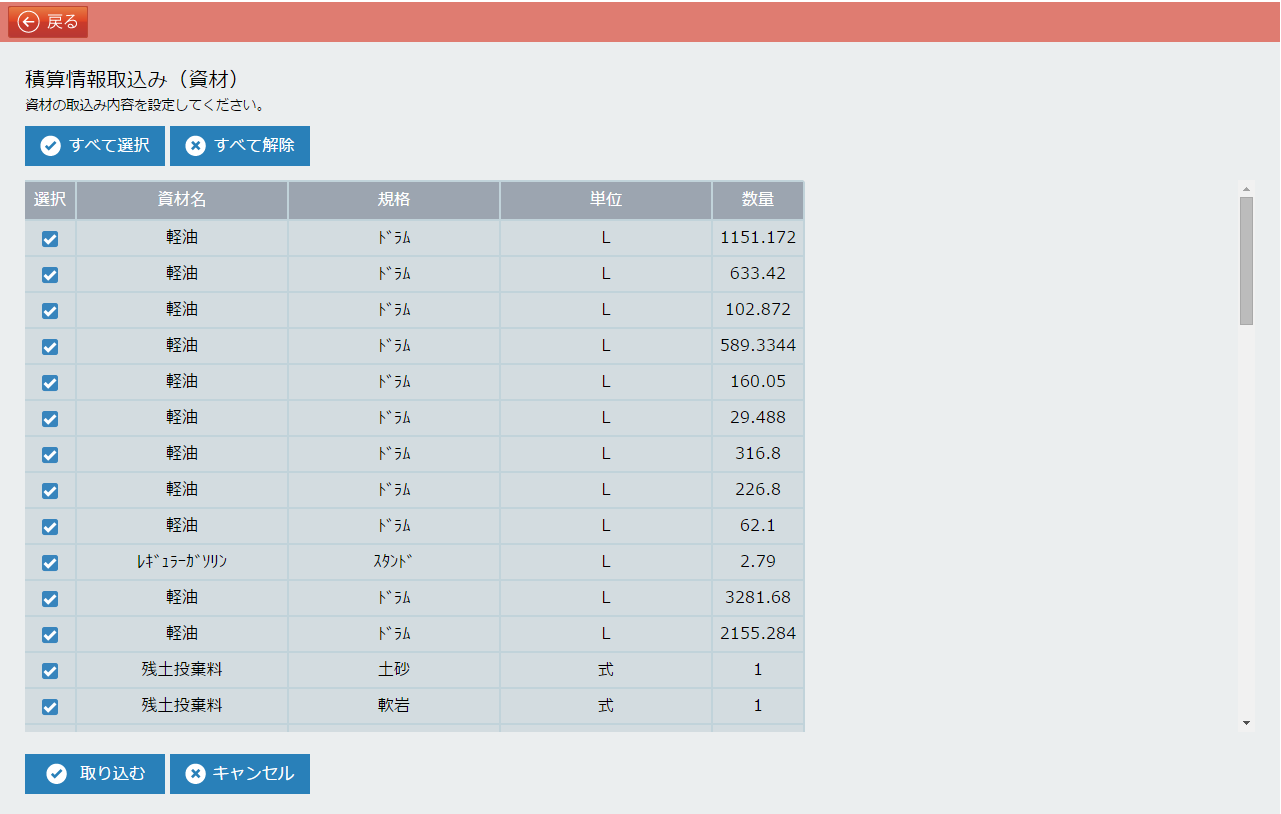Click the すべて選択 button

point(95,146)
